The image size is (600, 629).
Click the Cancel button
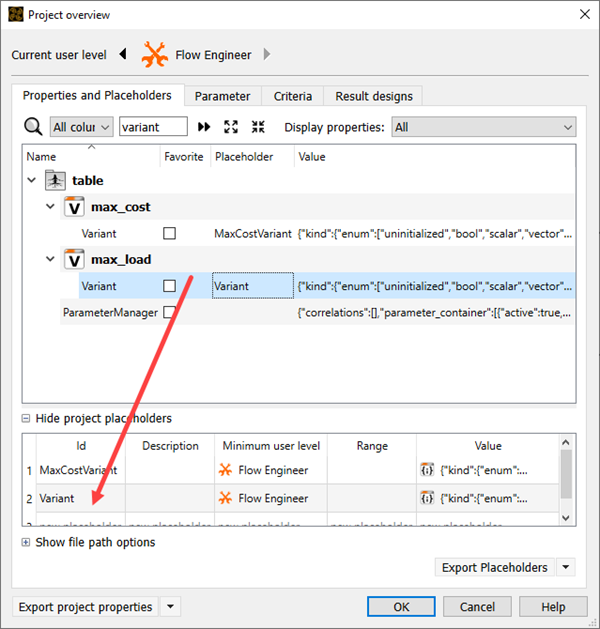pos(477,607)
